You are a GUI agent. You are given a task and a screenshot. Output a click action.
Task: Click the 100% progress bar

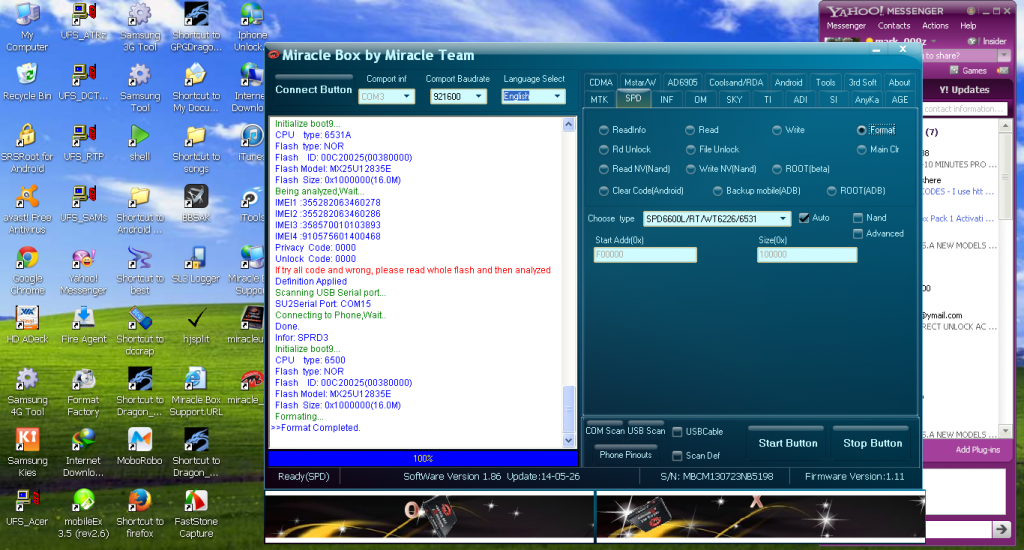[x=422, y=458]
